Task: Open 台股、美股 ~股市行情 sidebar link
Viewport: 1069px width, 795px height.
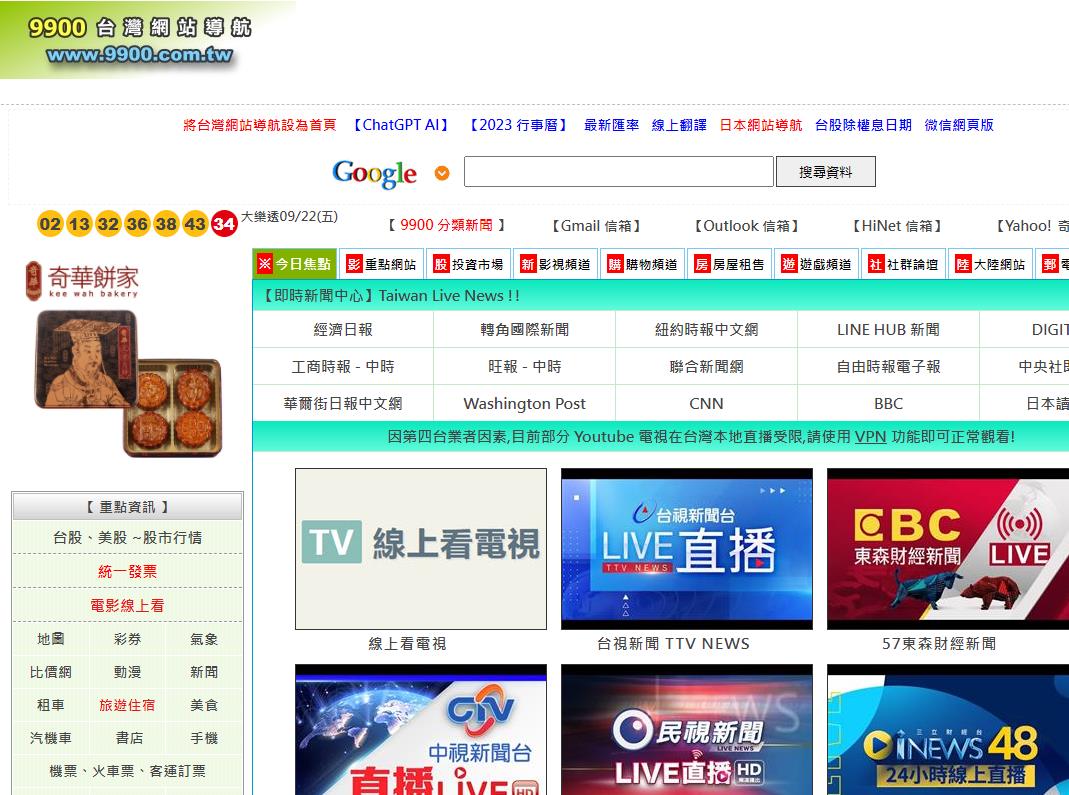Action: coord(127,537)
